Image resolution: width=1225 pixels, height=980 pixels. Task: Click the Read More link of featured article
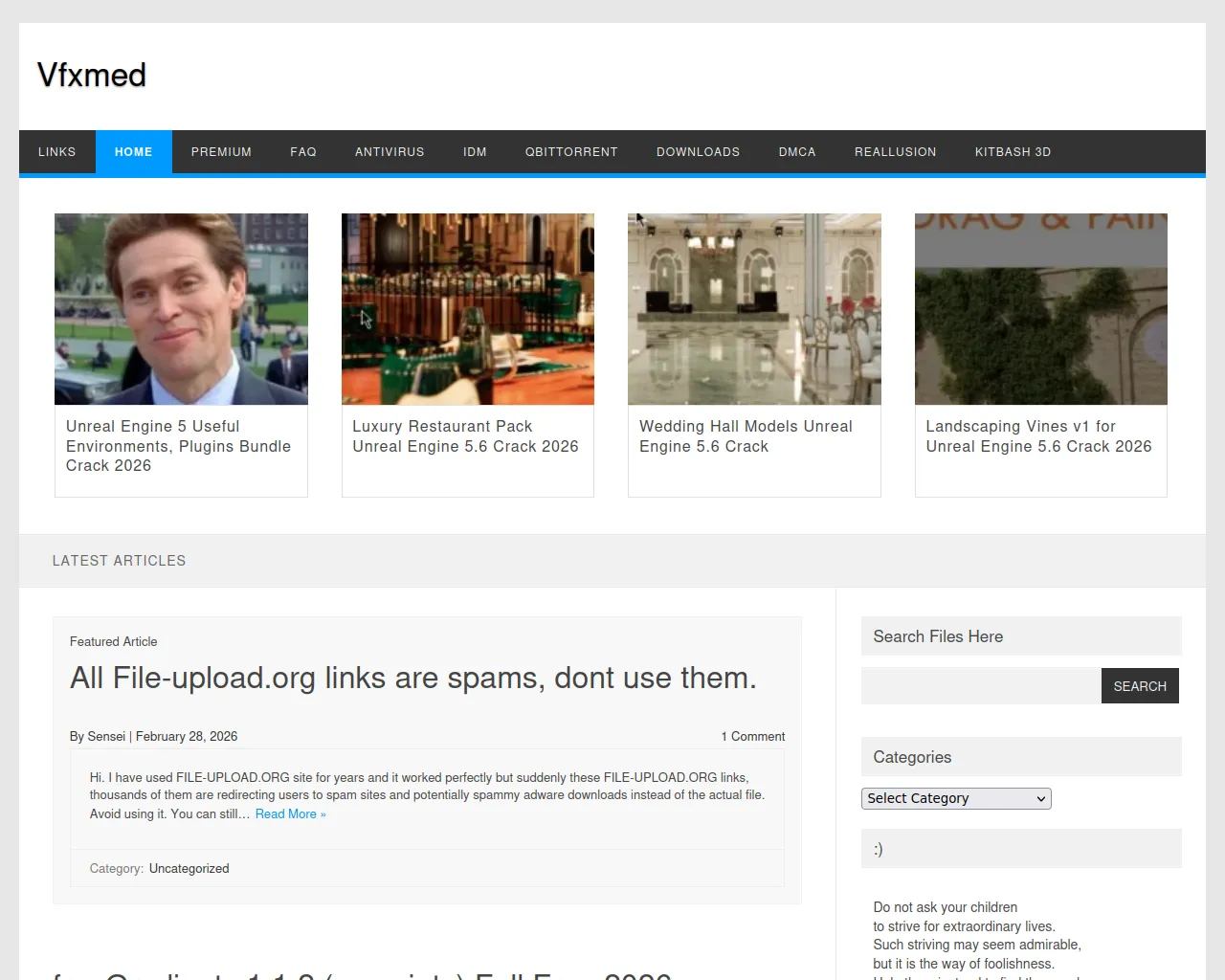pyautogui.click(x=290, y=813)
